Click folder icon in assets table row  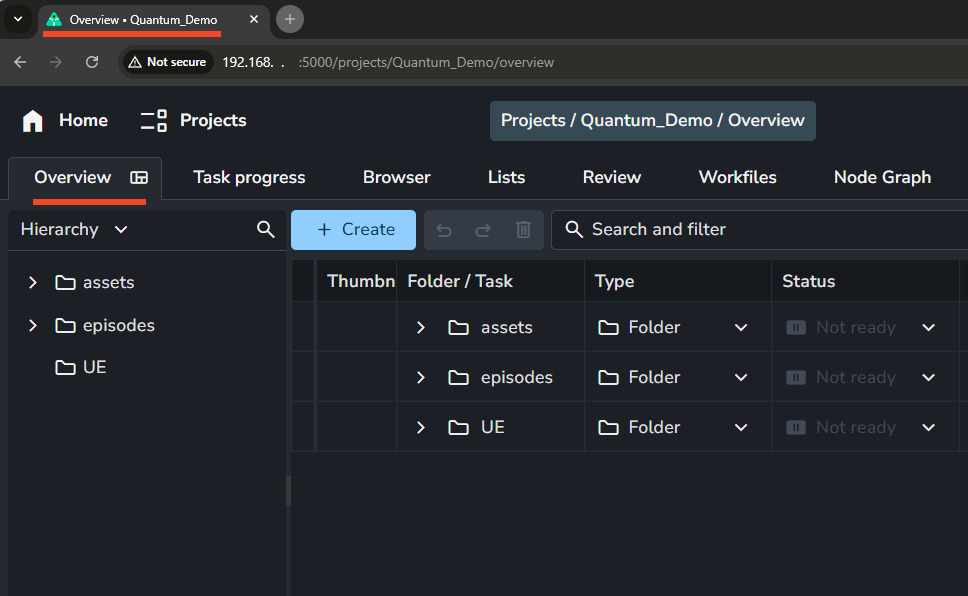tap(458, 327)
